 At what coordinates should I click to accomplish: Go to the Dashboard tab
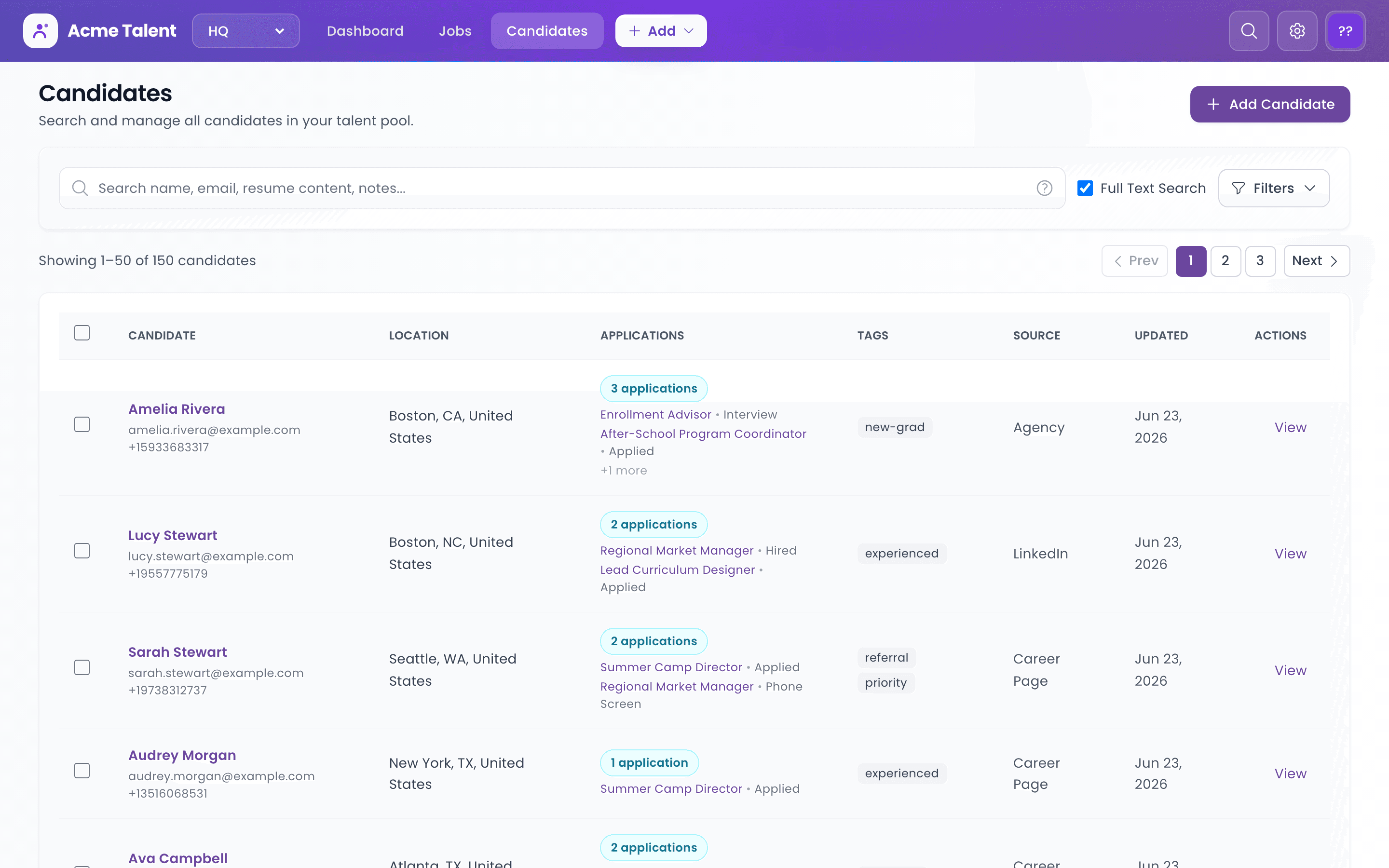point(365,31)
